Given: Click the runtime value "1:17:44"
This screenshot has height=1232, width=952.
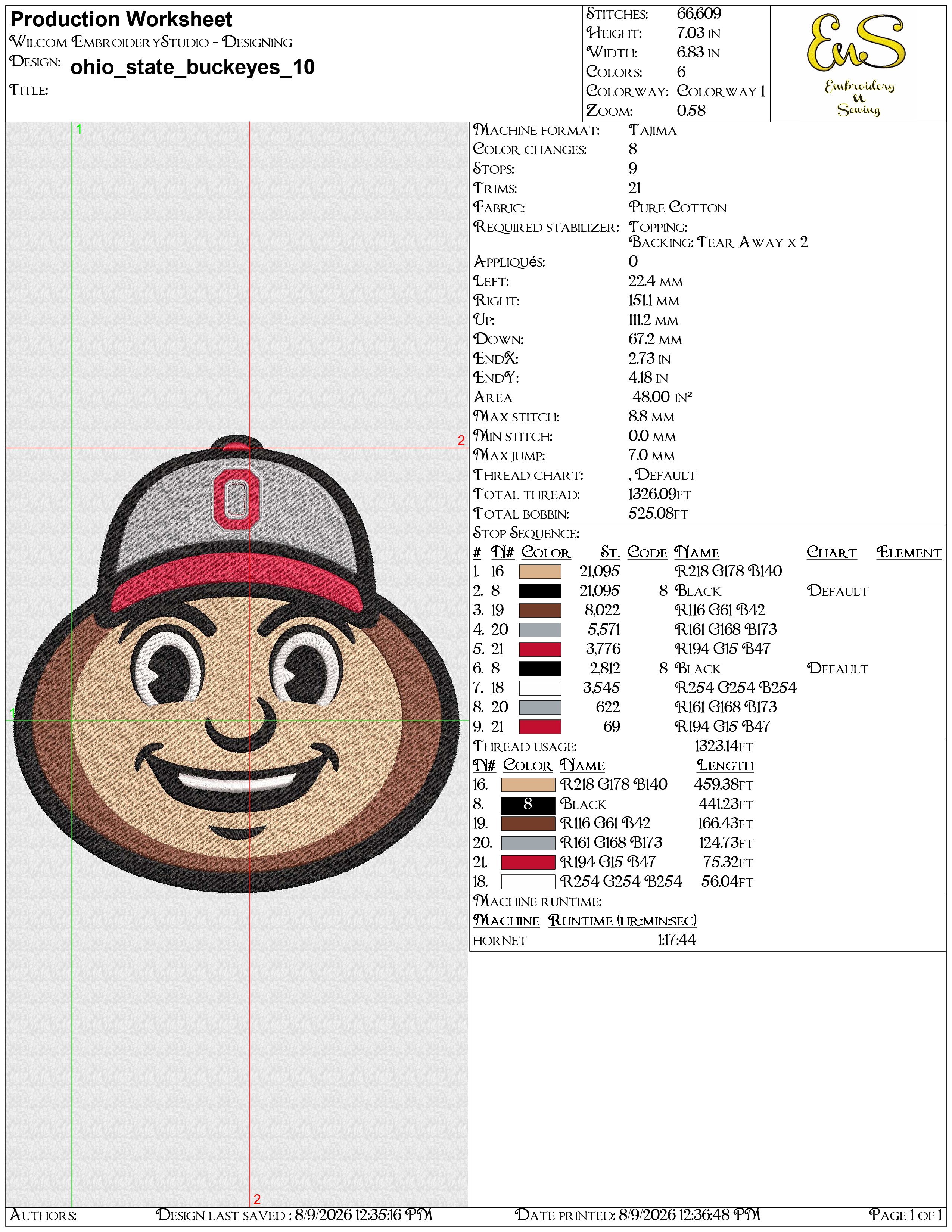Looking at the screenshot, I should coord(677,940).
